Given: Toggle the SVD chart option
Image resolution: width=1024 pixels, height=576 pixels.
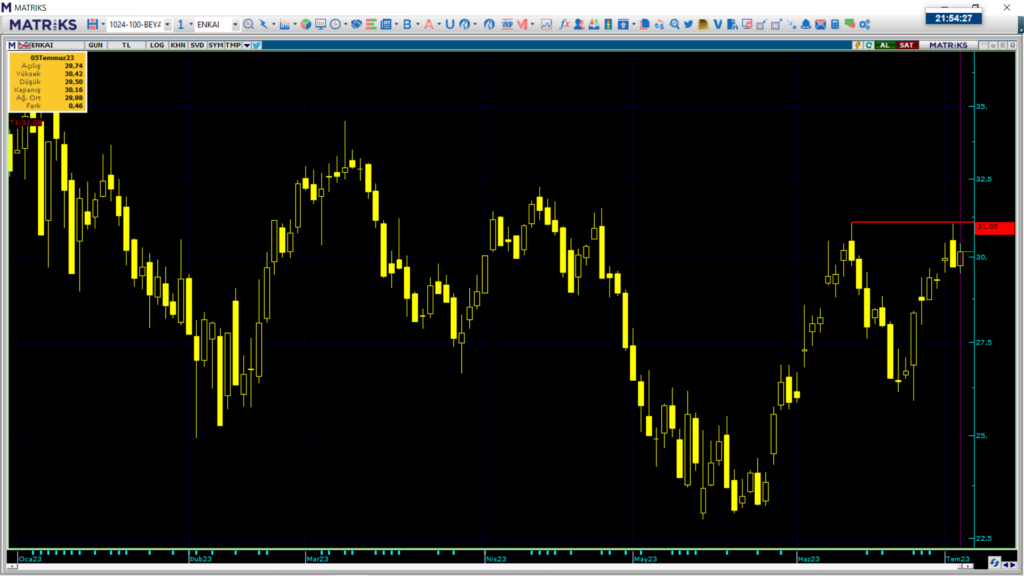Looking at the screenshot, I should [196, 45].
